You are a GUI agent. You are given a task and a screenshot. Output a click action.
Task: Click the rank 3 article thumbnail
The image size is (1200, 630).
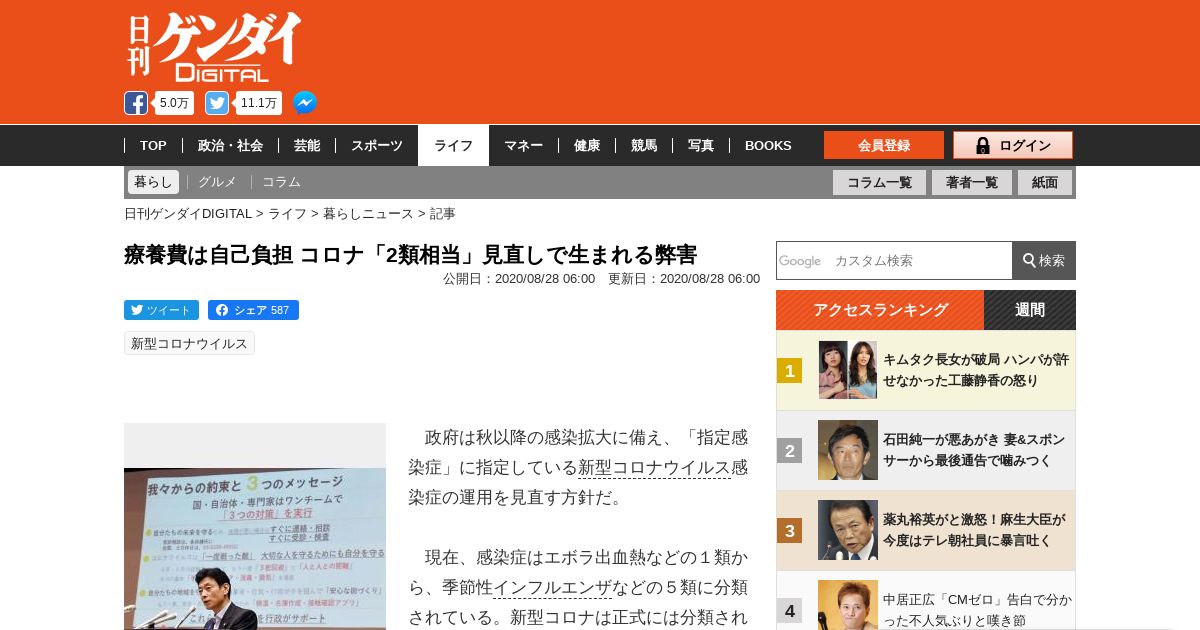tap(848, 530)
